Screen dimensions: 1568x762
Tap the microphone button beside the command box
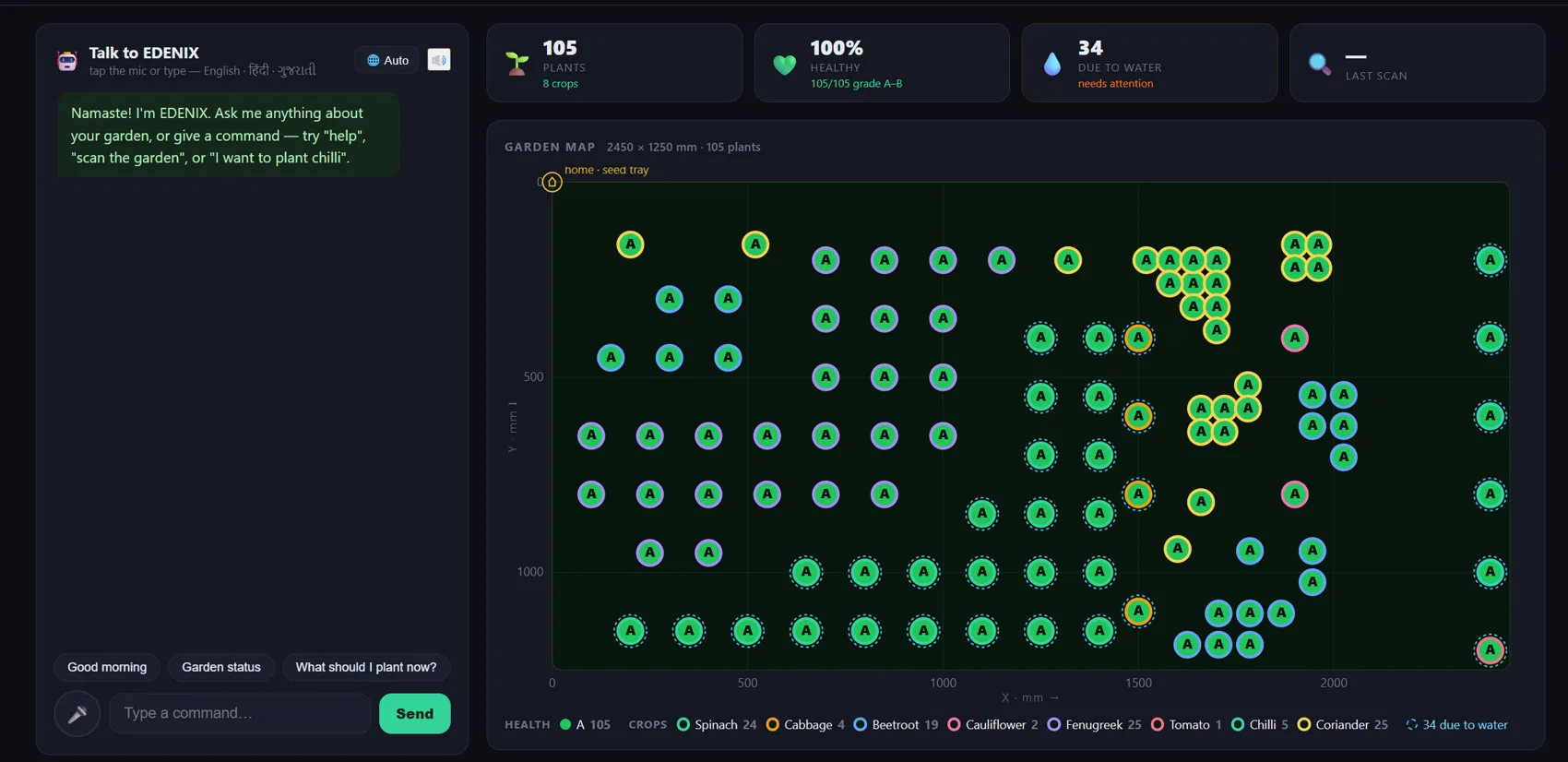click(x=77, y=713)
